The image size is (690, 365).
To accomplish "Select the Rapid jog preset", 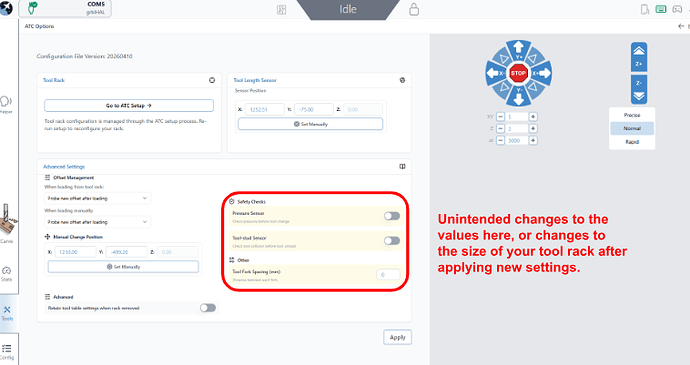I will pyautogui.click(x=632, y=142).
